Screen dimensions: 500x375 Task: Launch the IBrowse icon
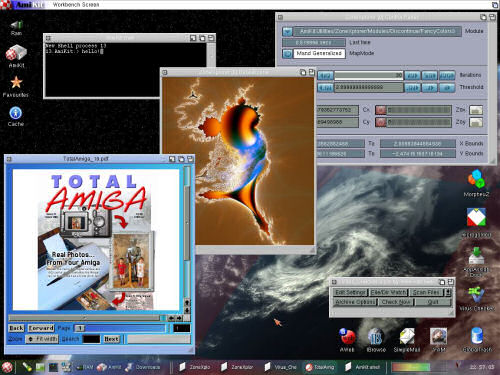(x=375, y=337)
